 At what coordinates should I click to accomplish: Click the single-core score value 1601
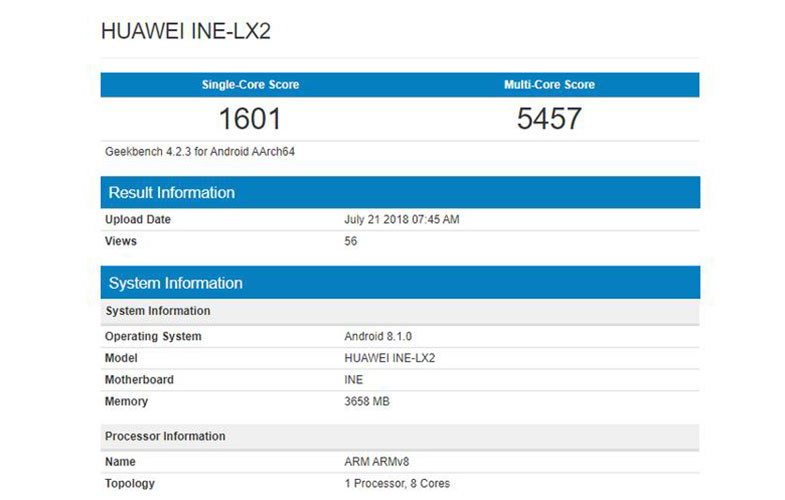pyautogui.click(x=250, y=119)
